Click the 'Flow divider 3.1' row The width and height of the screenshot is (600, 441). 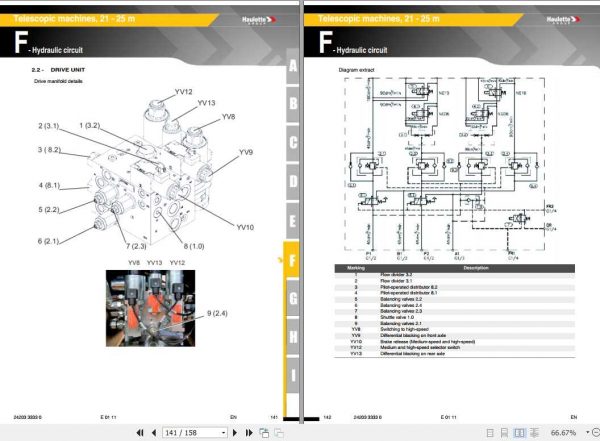pos(455,281)
